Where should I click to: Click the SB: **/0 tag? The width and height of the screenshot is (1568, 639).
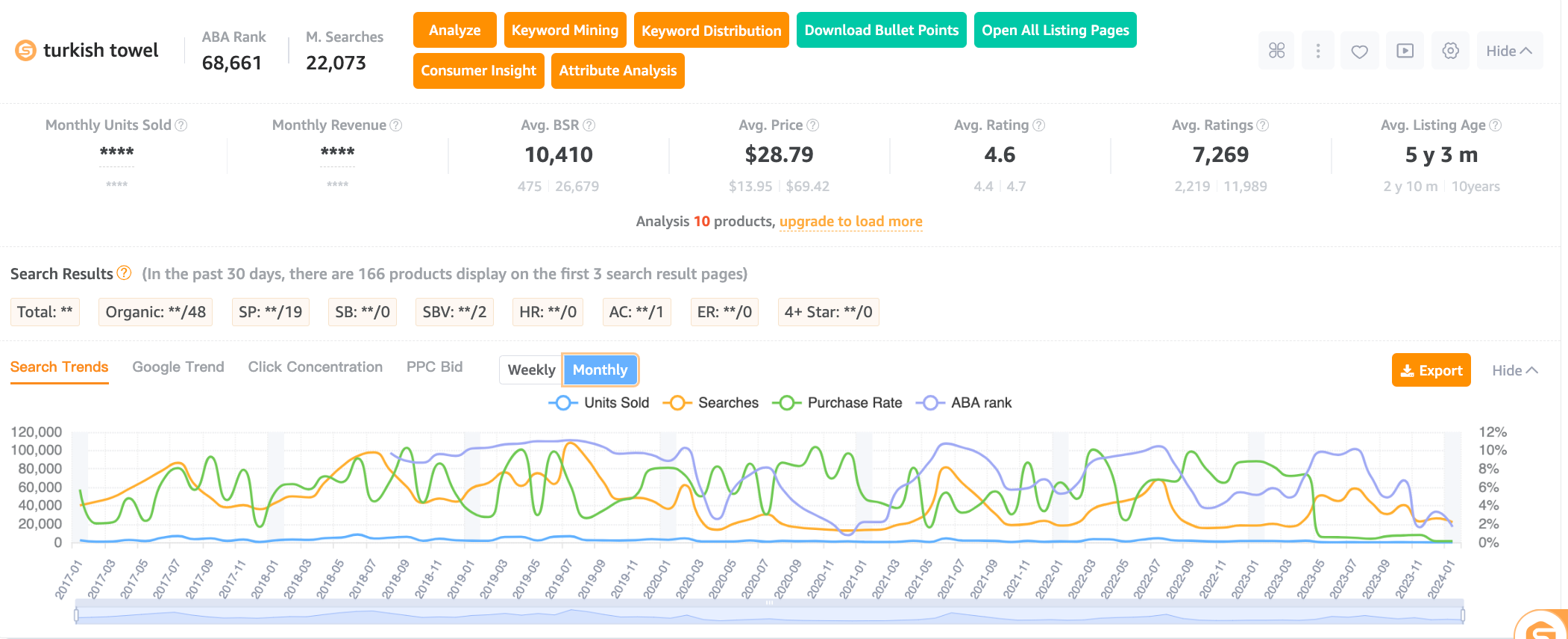tap(363, 311)
